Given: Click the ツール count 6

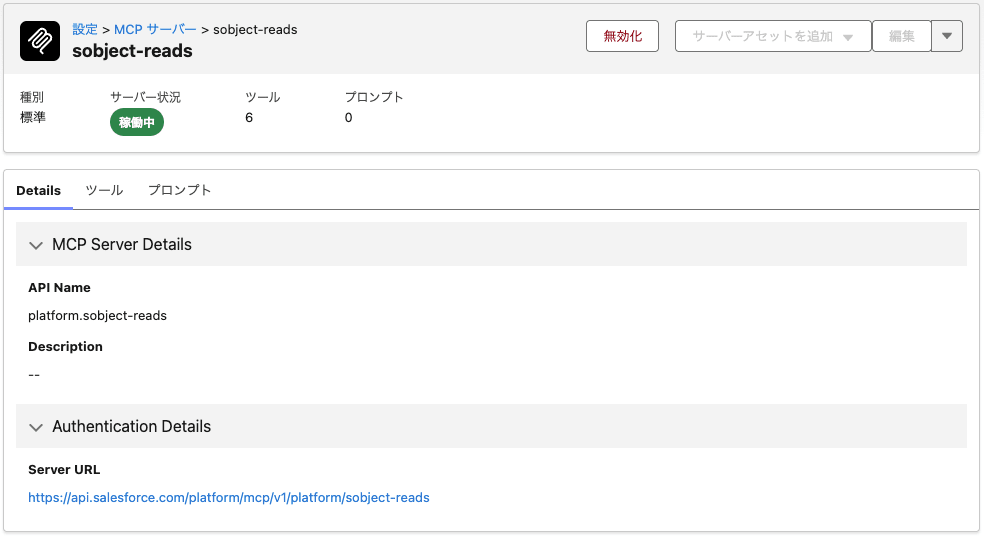Looking at the screenshot, I should (249, 117).
